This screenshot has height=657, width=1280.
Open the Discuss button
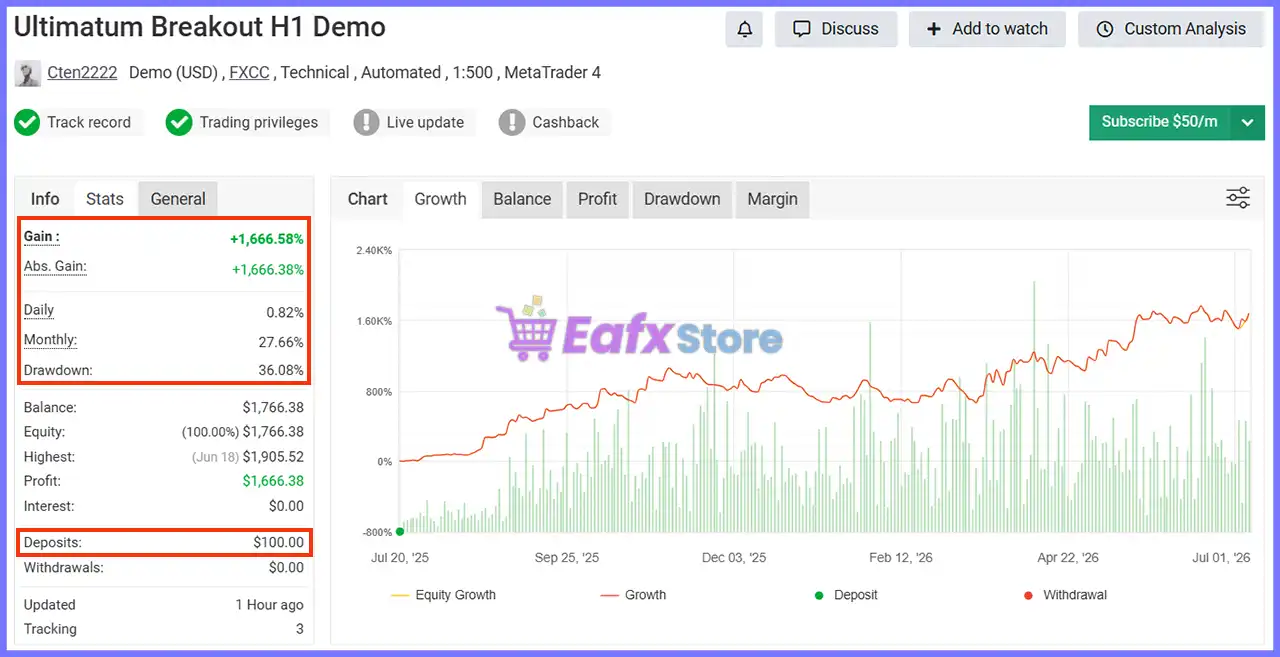(x=836, y=29)
